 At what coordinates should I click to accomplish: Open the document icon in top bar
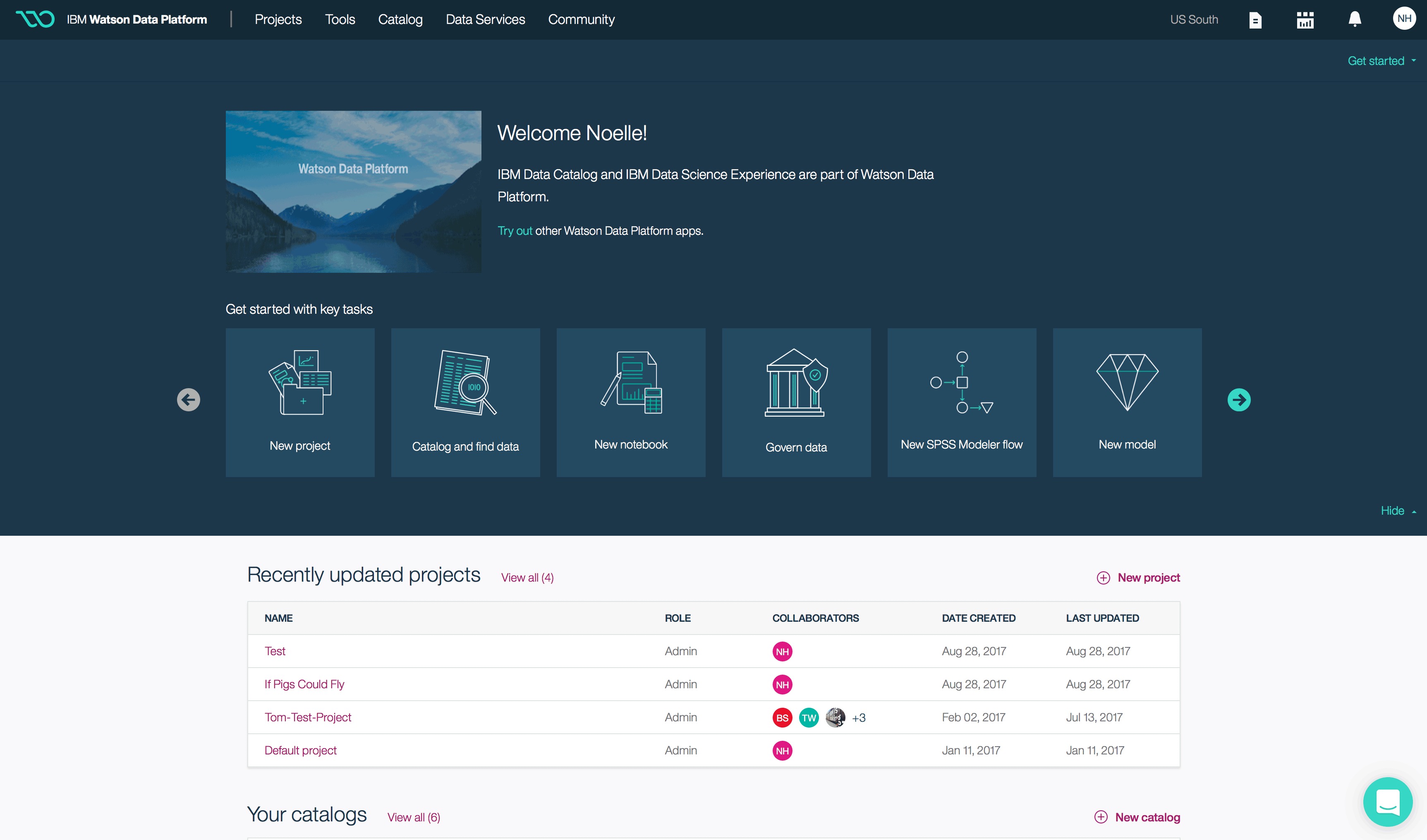tap(1255, 20)
